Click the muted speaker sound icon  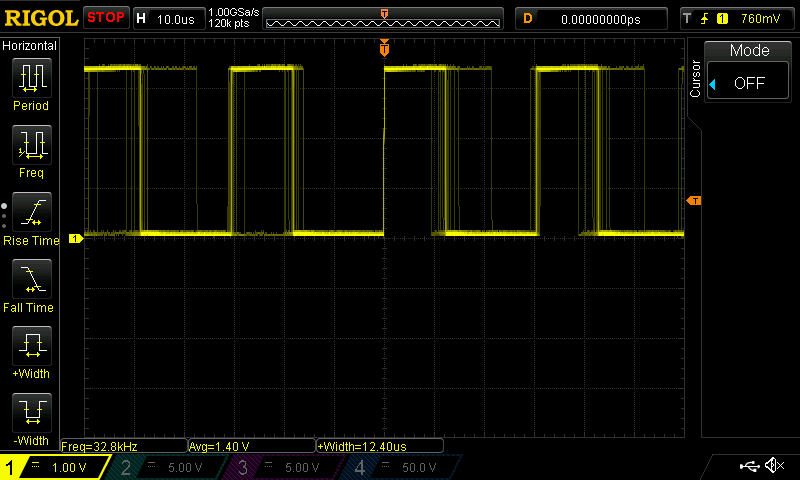click(x=774, y=465)
